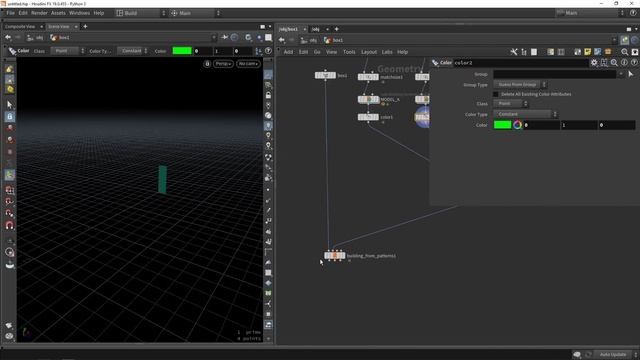Open network editor Tools menu
This screenshot has width=640, height=360.
[349, 52]
